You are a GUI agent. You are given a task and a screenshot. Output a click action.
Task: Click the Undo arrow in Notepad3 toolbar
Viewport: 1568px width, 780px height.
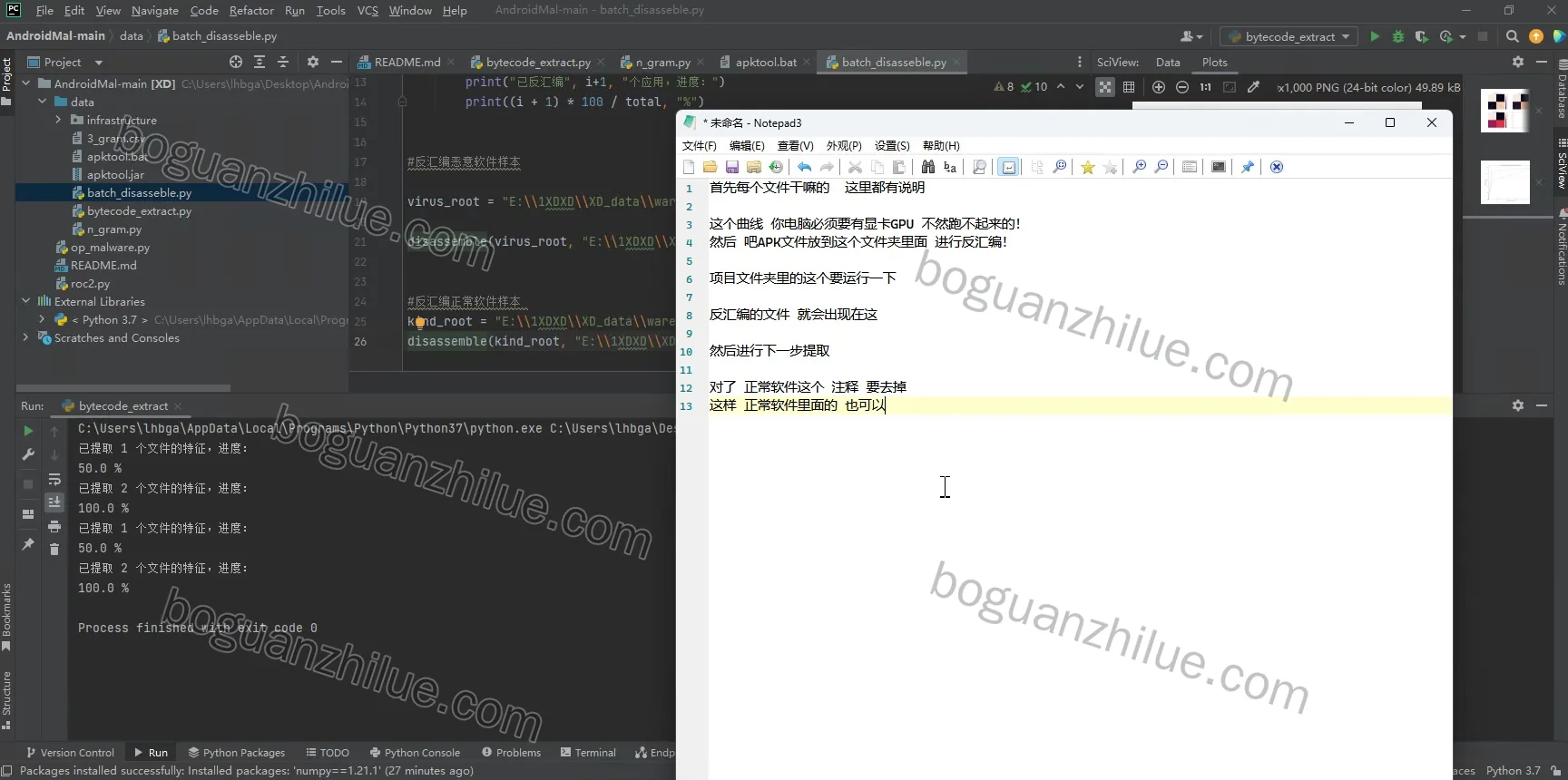805,167
